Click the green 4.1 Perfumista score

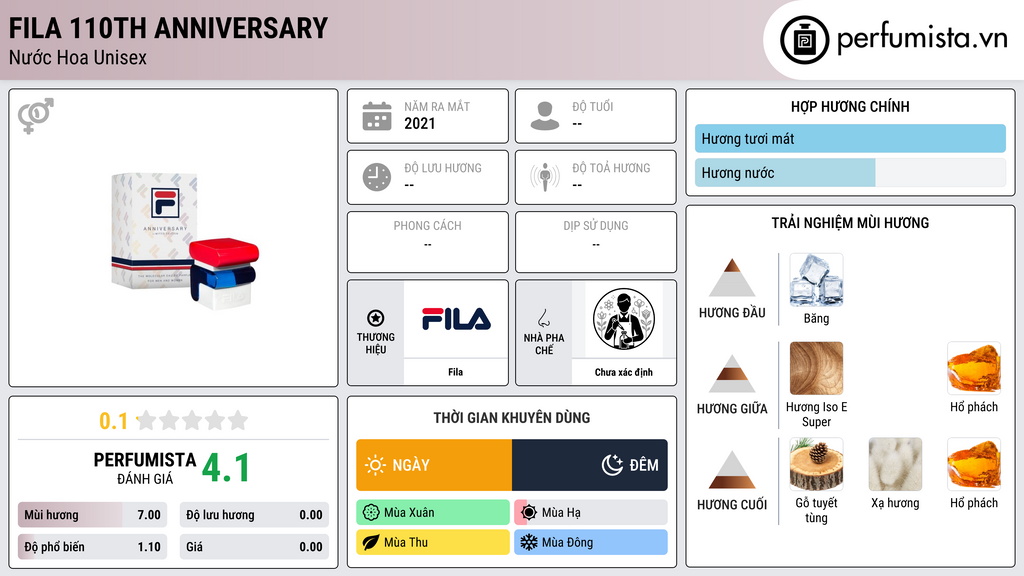(x=226, y=468)
